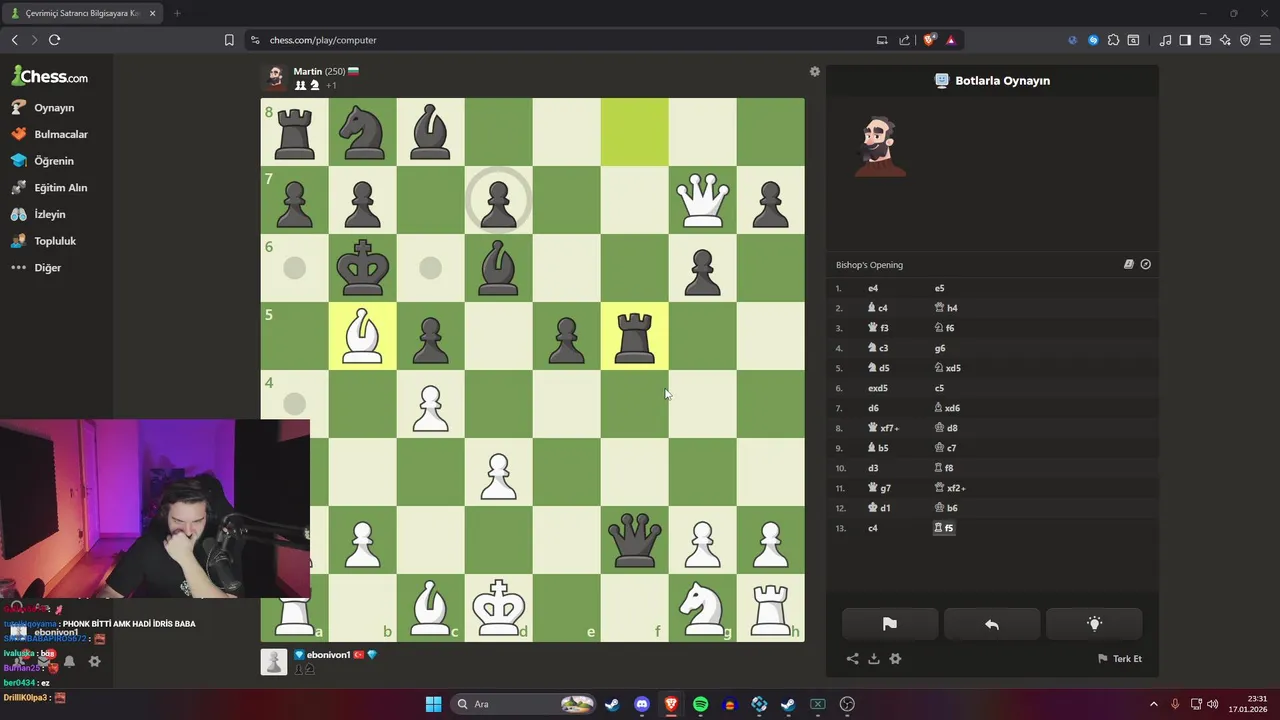Click the browser reload icon
The height and width of the screenshot is (720, 1280).
pos(54,40)
